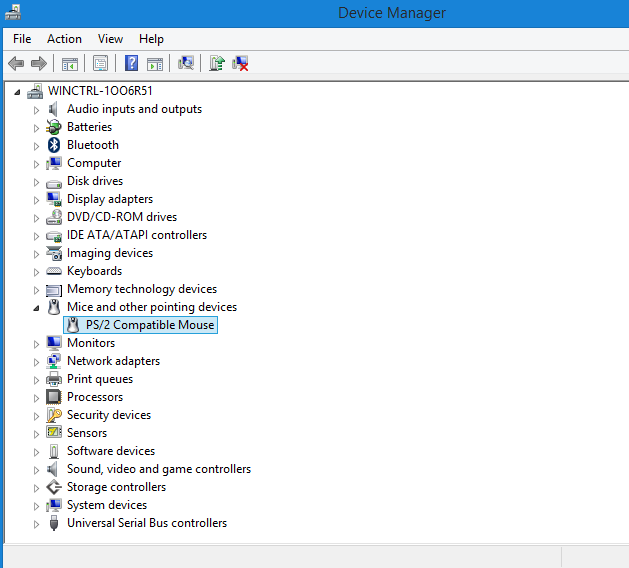The height and width of the screenshot is (568, 629).
Task: Scan for hardware changes icon
Action: 185,63
